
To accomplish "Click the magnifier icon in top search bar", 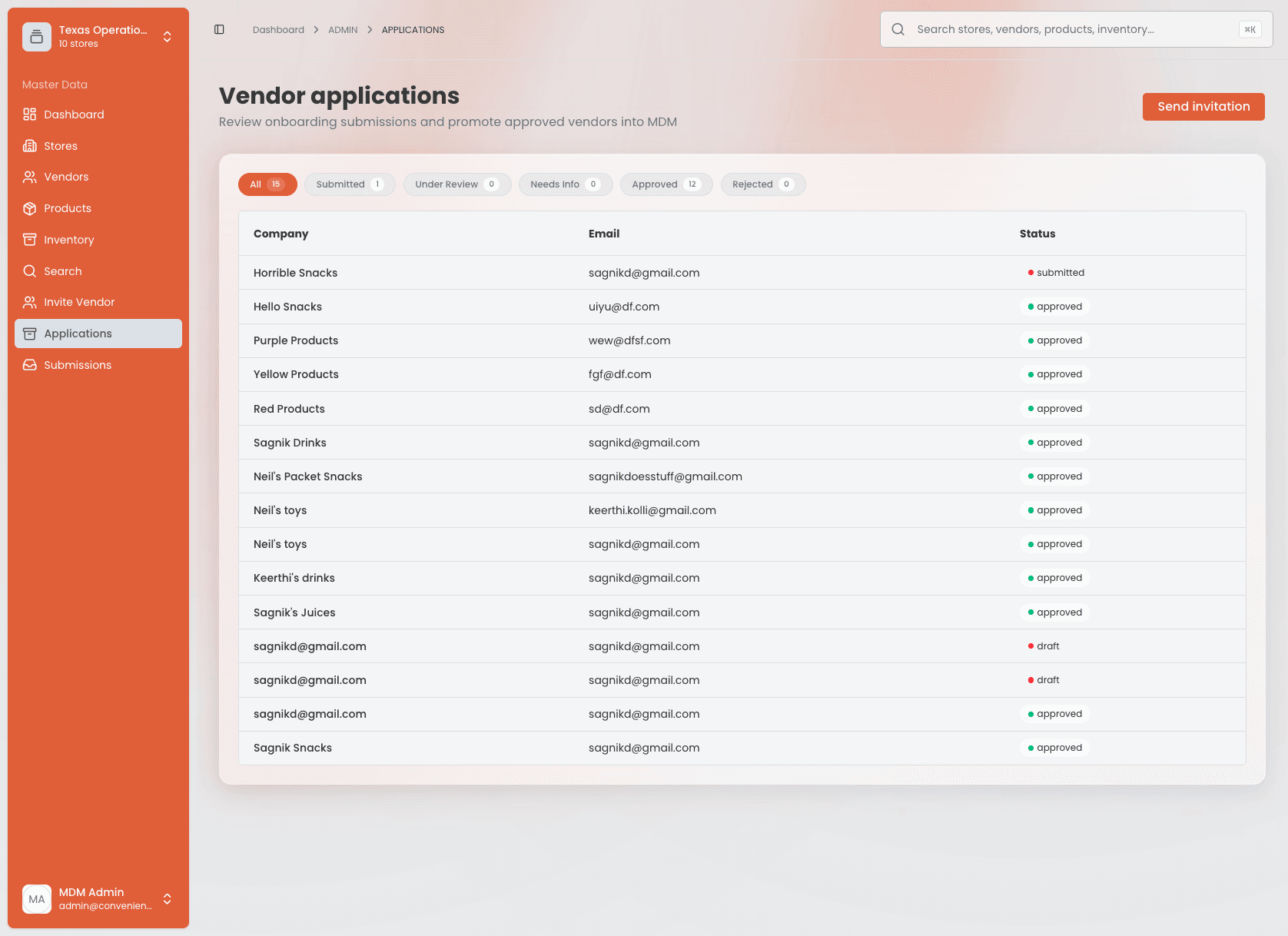I will 898,29.
